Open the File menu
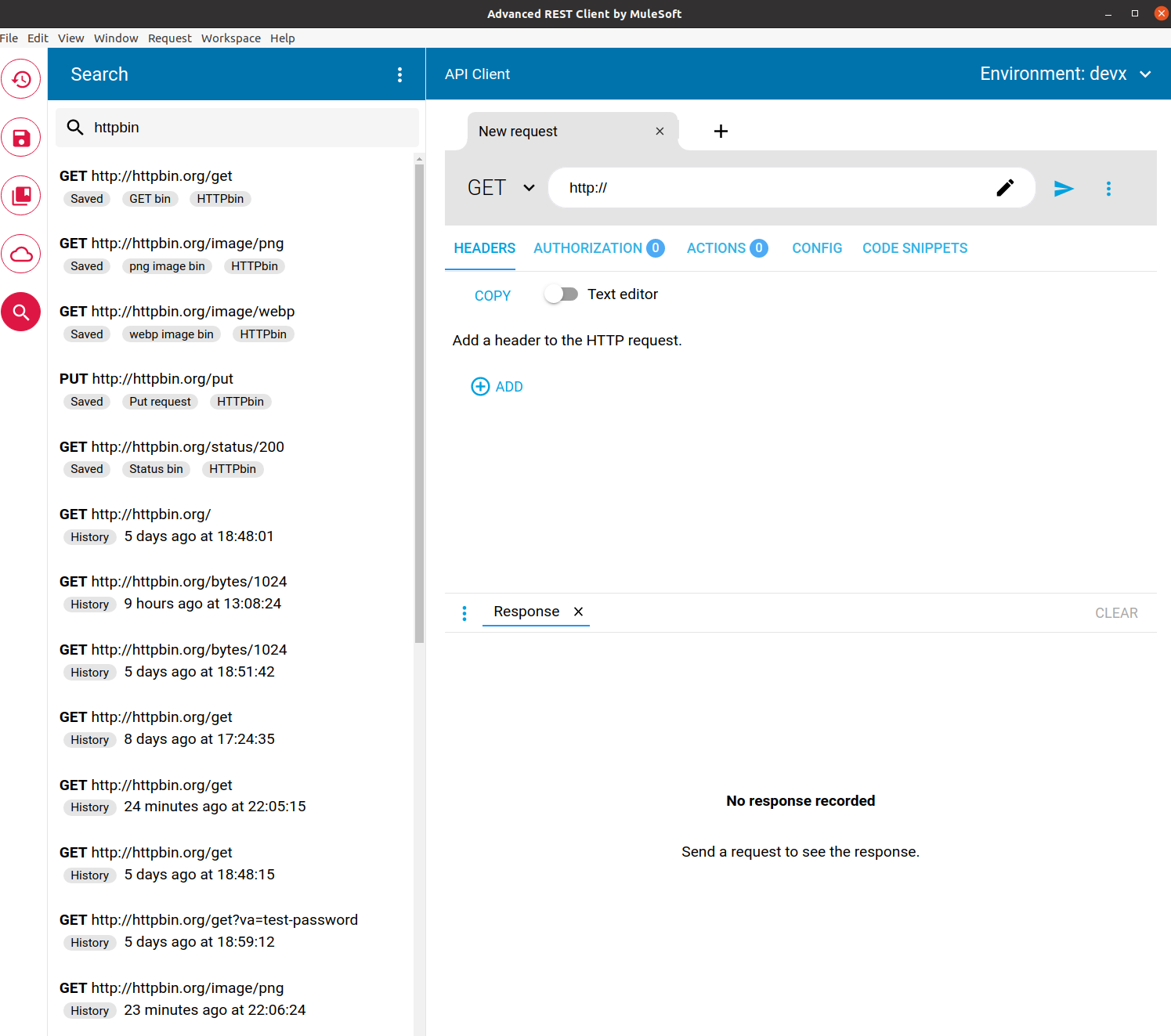Viewport: 1171px width, 1036px height. 9,38
